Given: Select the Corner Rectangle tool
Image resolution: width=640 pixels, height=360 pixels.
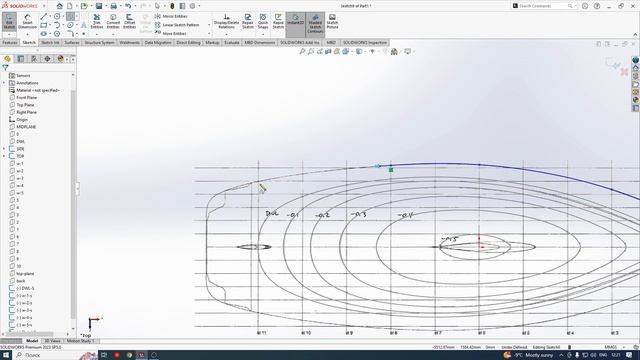Looking at the screenshot, I should [x=44, y=25].
